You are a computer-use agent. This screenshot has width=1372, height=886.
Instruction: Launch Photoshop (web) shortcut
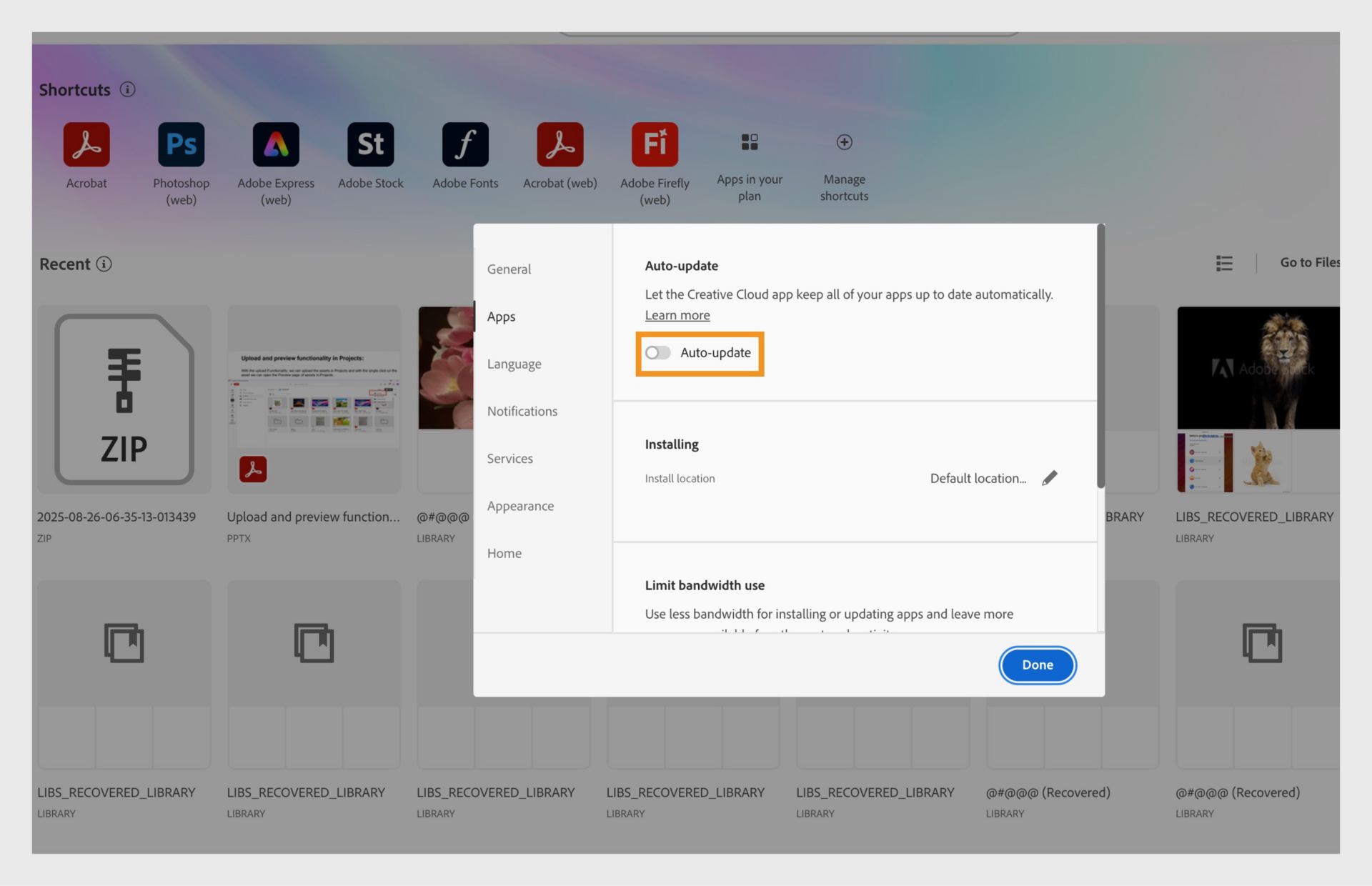(x=181, y=144)
